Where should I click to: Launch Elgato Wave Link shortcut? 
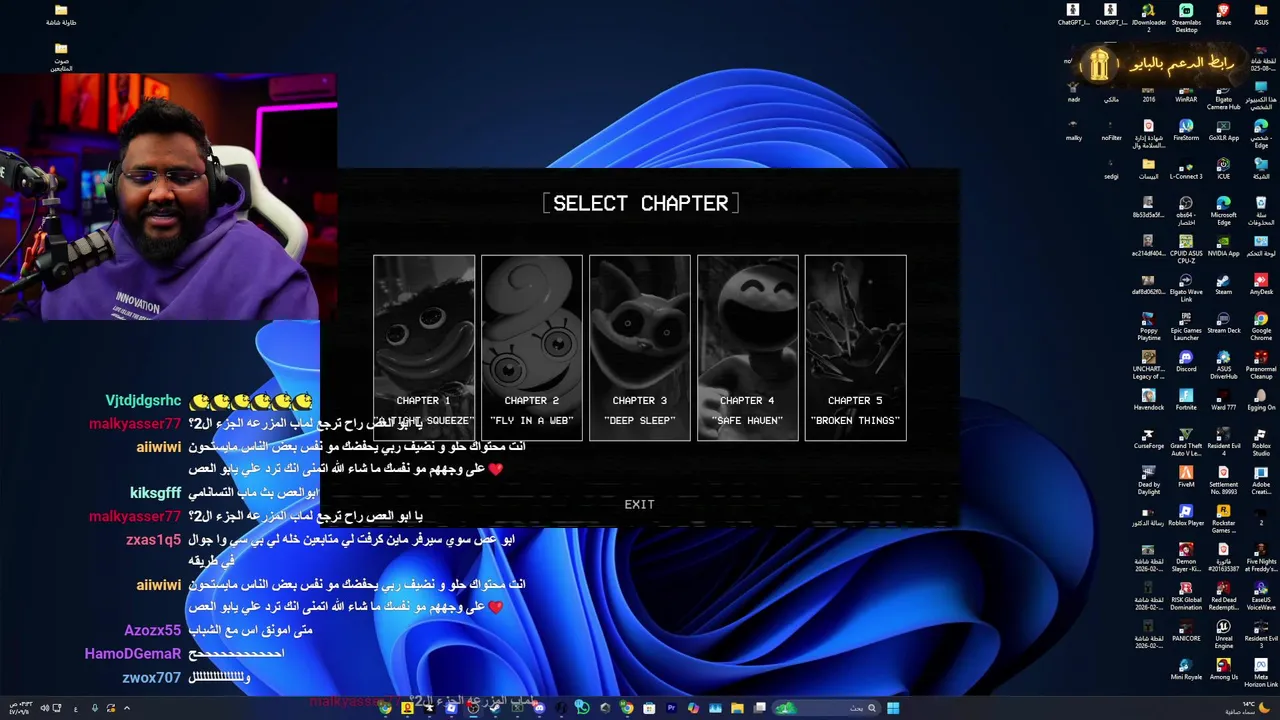click(x=1186, y=288)
